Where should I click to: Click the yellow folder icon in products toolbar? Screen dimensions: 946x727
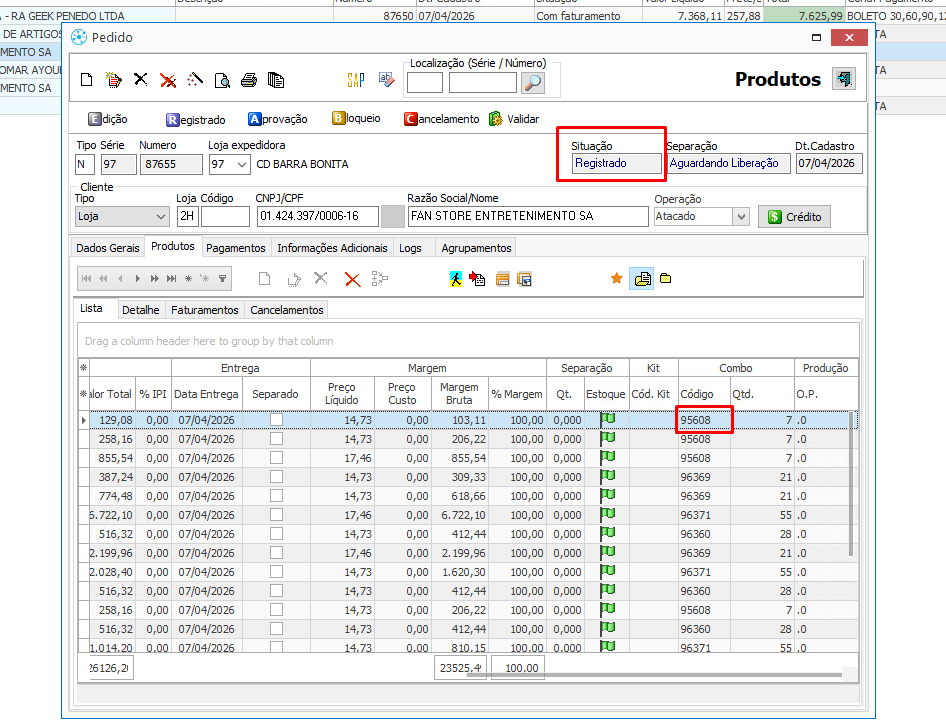click(665, 279)
